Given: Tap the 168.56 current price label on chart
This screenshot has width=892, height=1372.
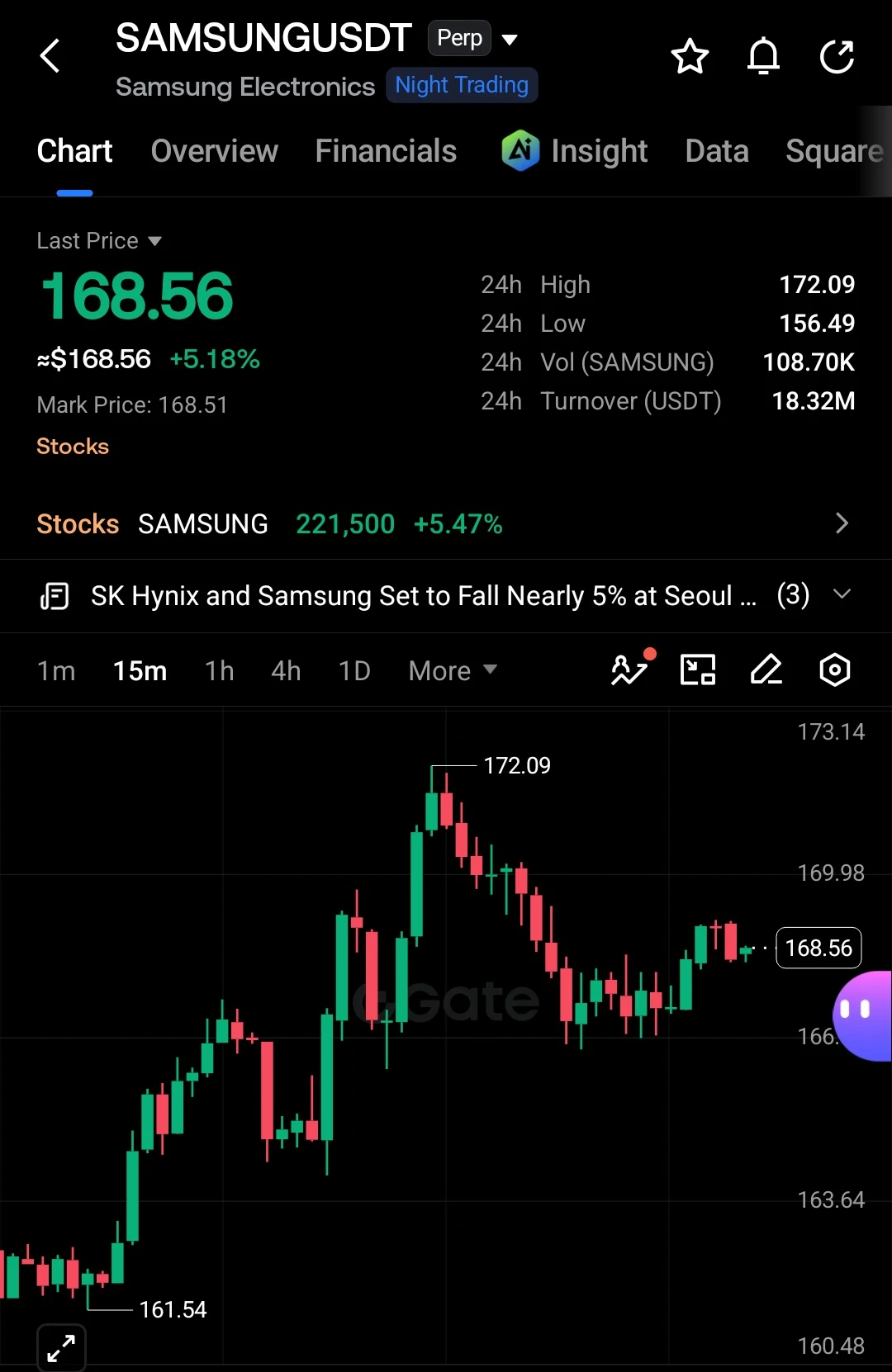Looking at the screenshot, I should (818, 948).
